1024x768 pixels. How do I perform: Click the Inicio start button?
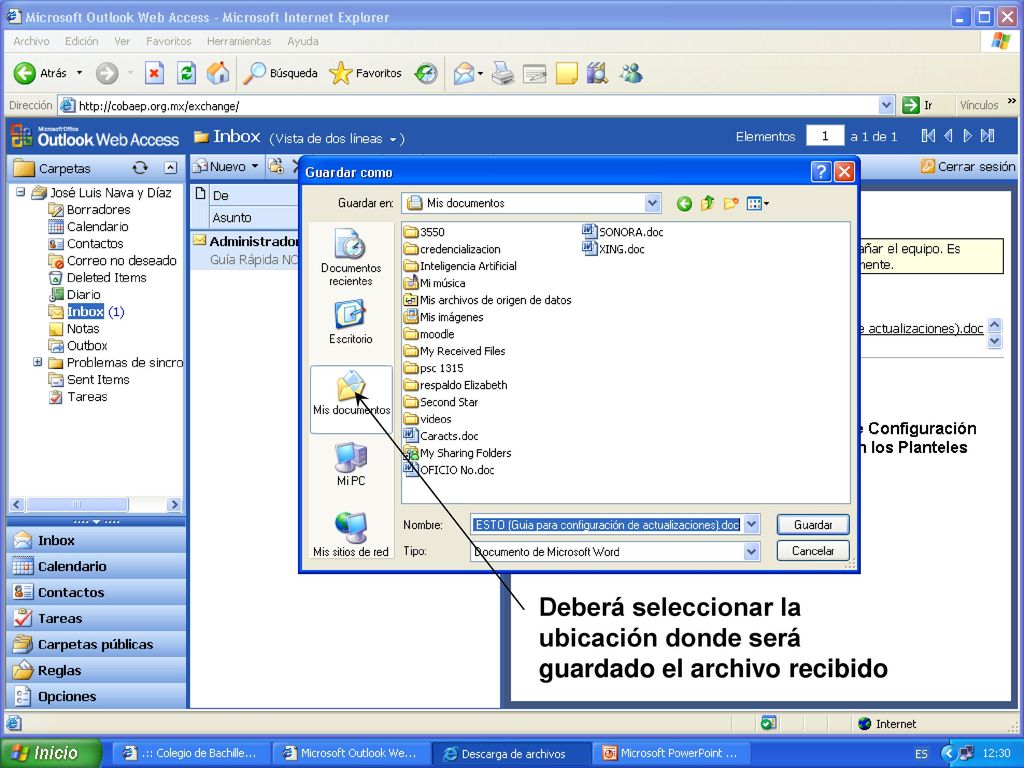50,753
